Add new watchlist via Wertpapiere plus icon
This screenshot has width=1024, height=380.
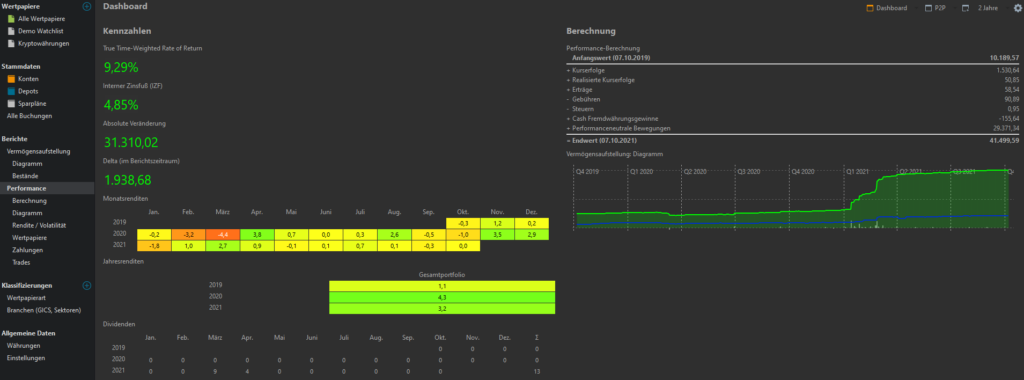(x=87, y=6)
